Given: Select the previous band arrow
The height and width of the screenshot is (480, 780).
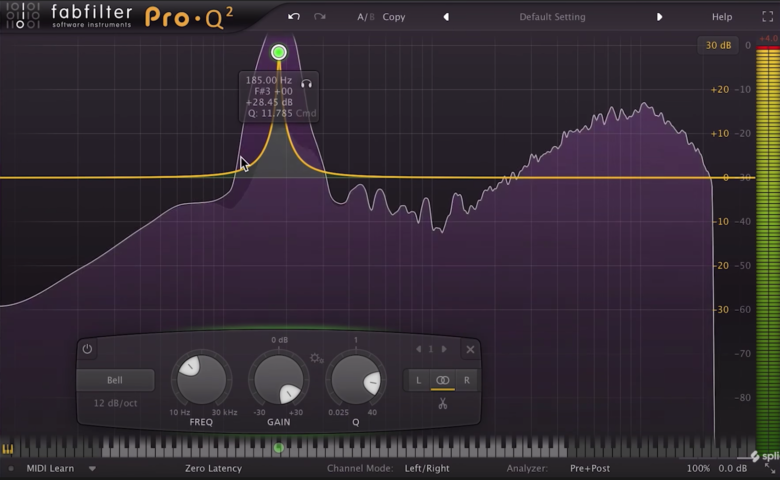Looking at the screenshot, I should pos(418,349).
